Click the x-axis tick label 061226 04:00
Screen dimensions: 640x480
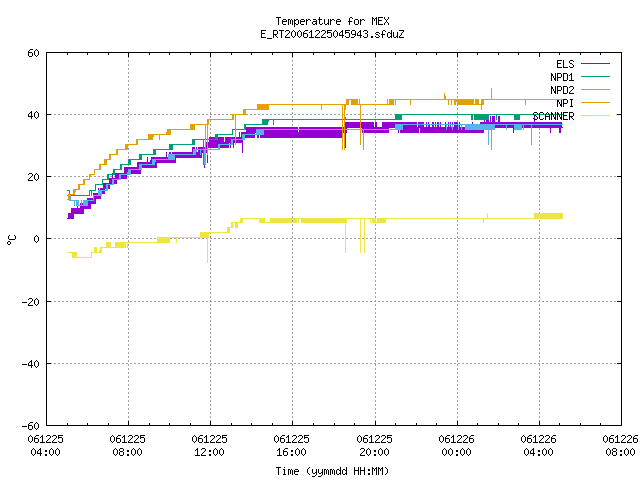pos(538,446)
